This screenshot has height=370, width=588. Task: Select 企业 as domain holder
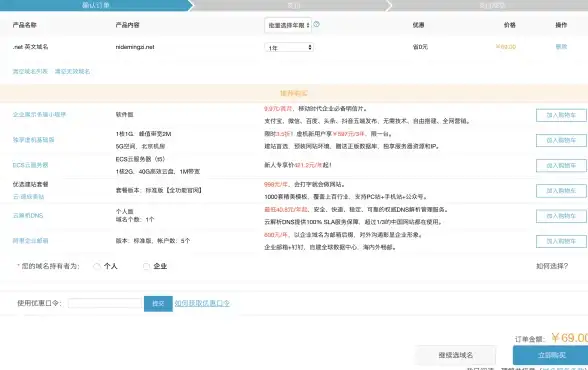coord(146,266)
